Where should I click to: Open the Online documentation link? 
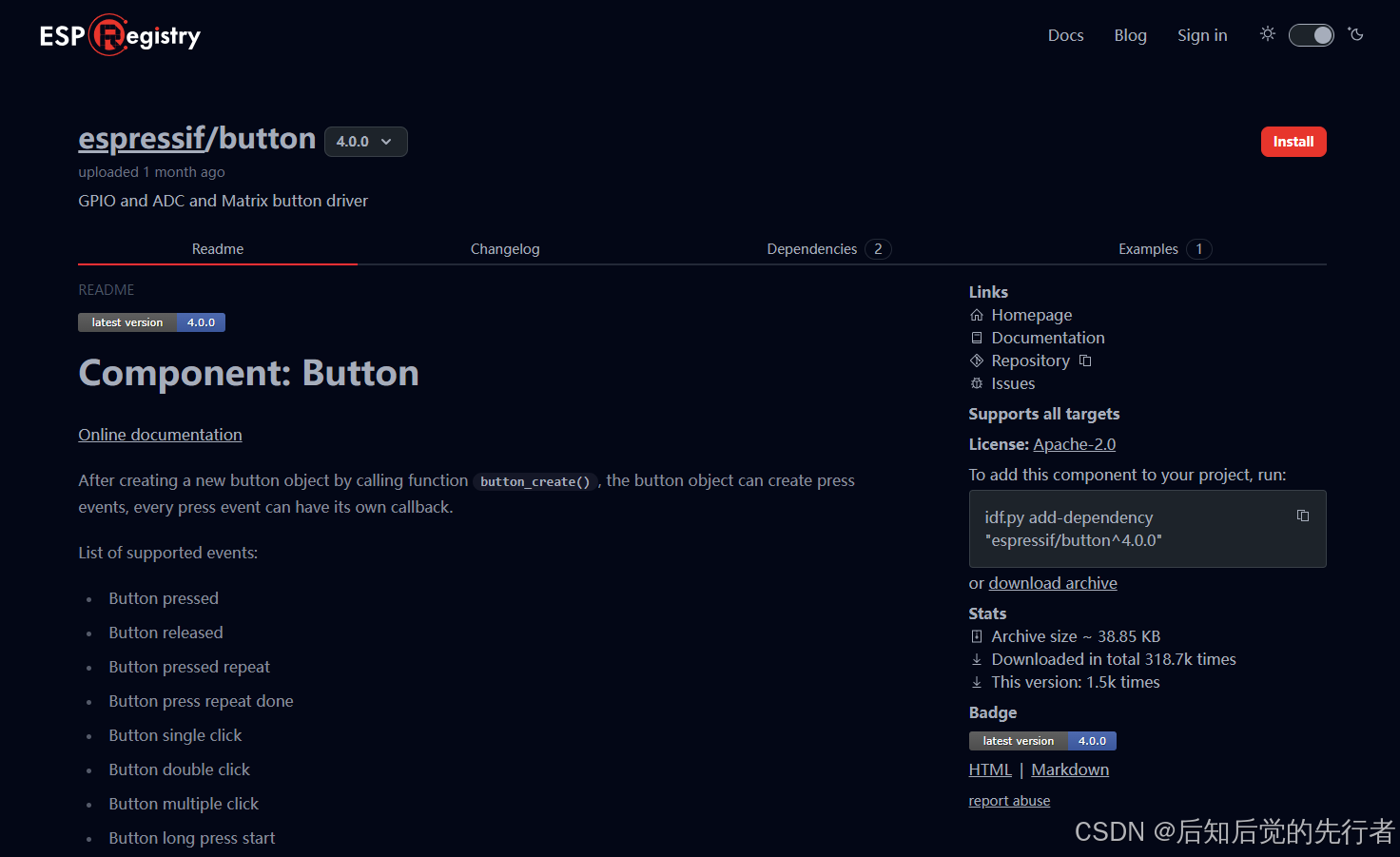[160, 435]
